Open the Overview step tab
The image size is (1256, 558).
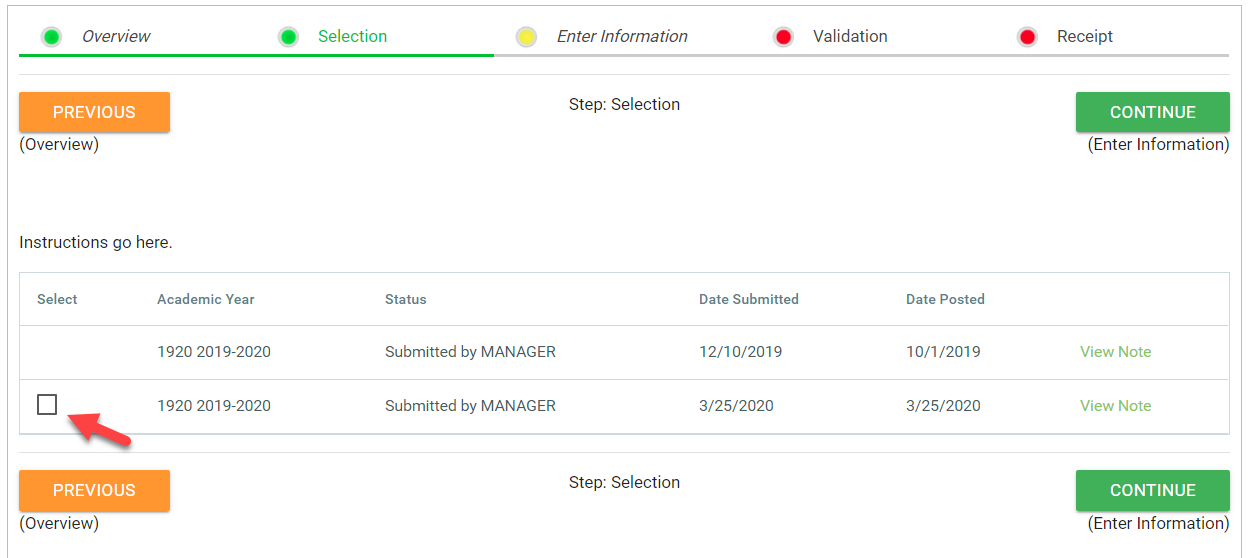[x=116, y=37]
